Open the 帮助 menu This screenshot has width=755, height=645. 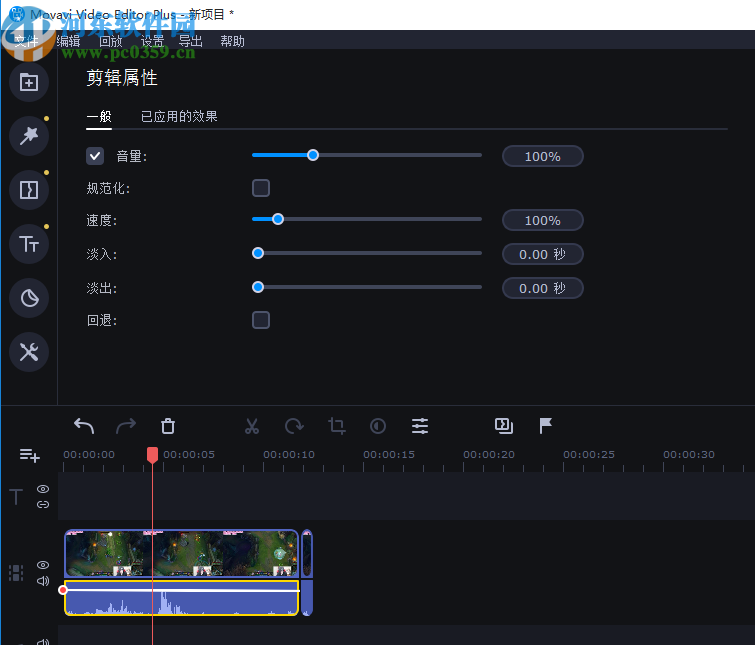click(233, 41)
